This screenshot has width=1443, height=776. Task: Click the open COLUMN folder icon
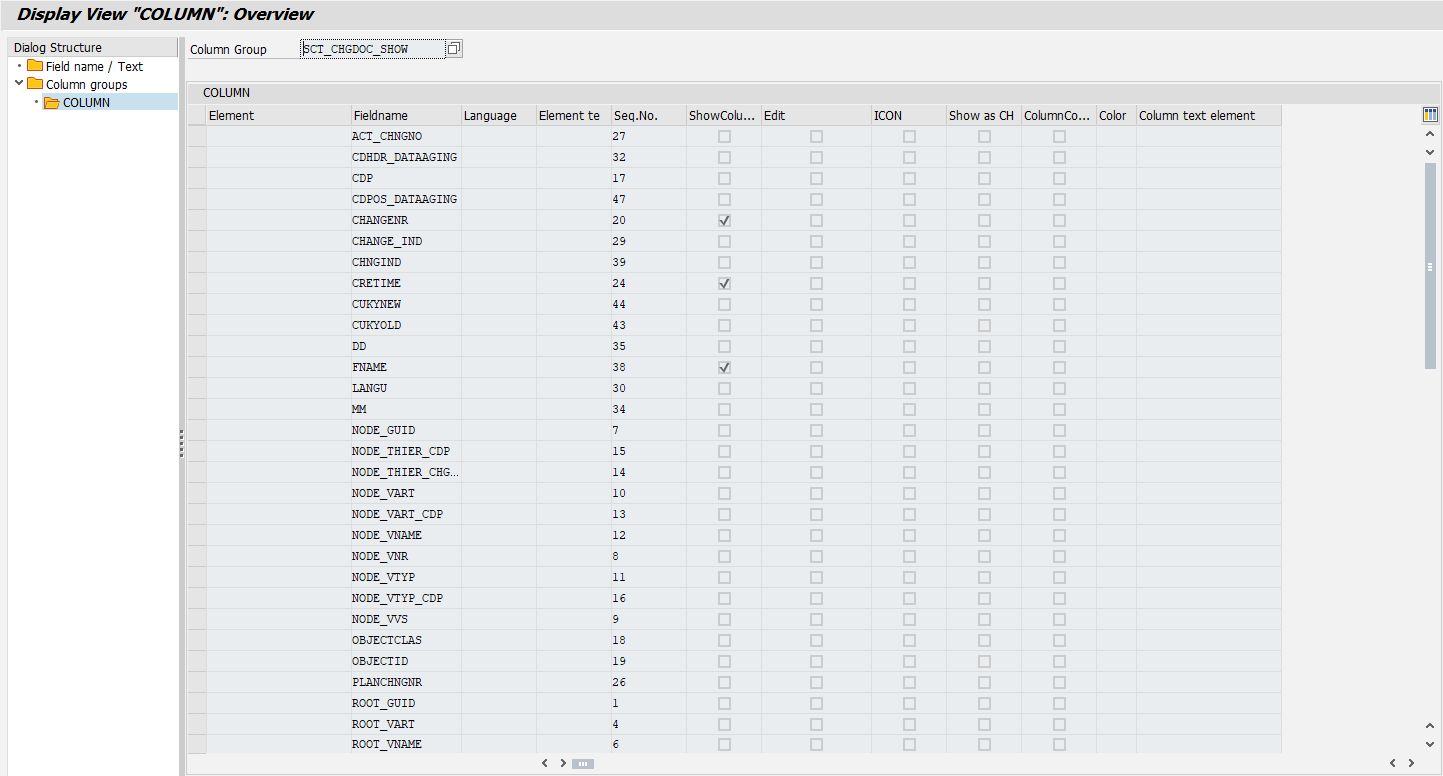pos(52,102)
